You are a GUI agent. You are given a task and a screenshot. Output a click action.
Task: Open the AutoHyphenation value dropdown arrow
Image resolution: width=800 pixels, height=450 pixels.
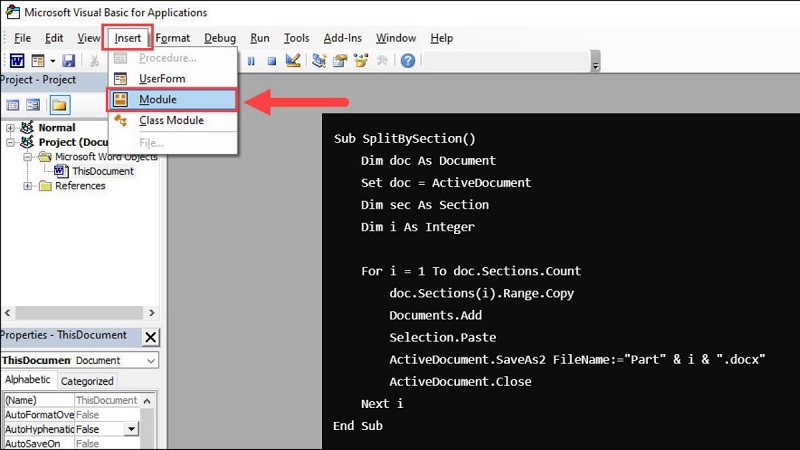pos(132,429)
